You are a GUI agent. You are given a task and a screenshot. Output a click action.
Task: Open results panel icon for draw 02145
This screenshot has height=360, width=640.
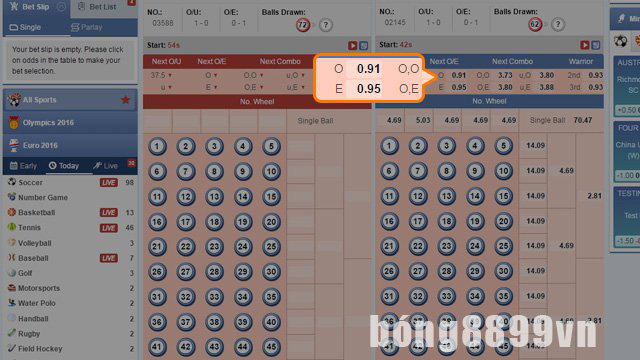coord(596,45)
